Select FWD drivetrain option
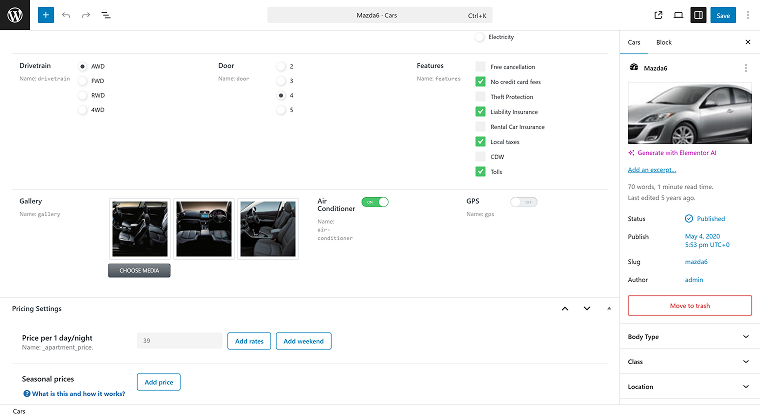This screenshot has height=417, width=760. pos(82,81)
